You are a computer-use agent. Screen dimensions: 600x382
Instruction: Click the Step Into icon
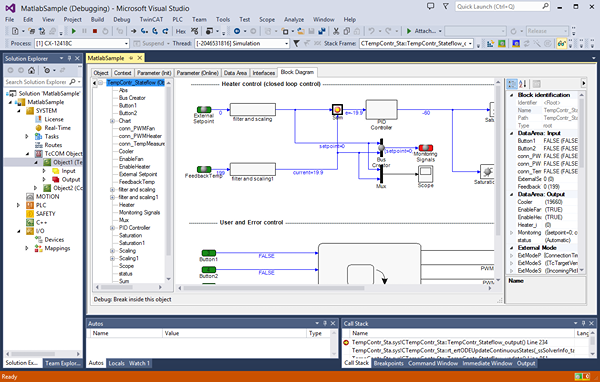coord(144,31)
